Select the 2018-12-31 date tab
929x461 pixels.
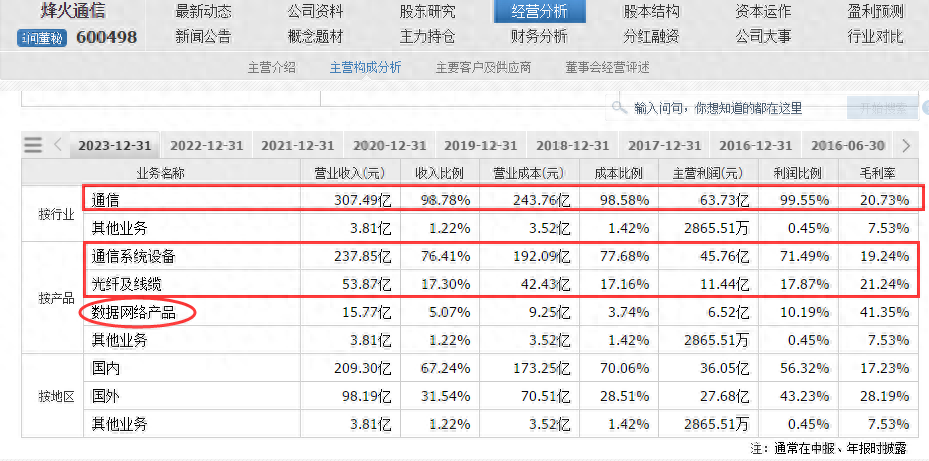(x=573, y=145)
